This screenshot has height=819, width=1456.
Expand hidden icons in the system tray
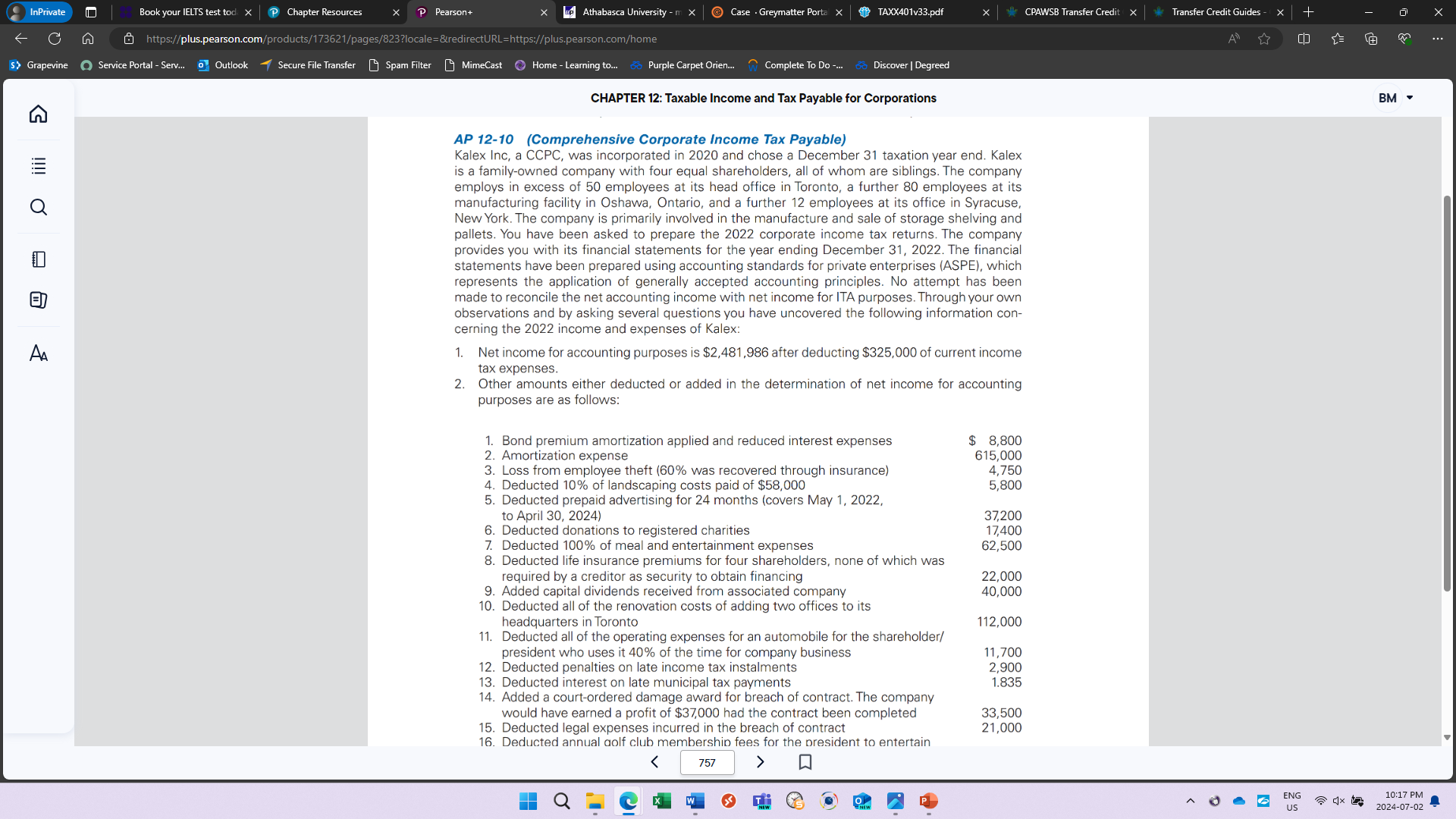pos(1190,800)
